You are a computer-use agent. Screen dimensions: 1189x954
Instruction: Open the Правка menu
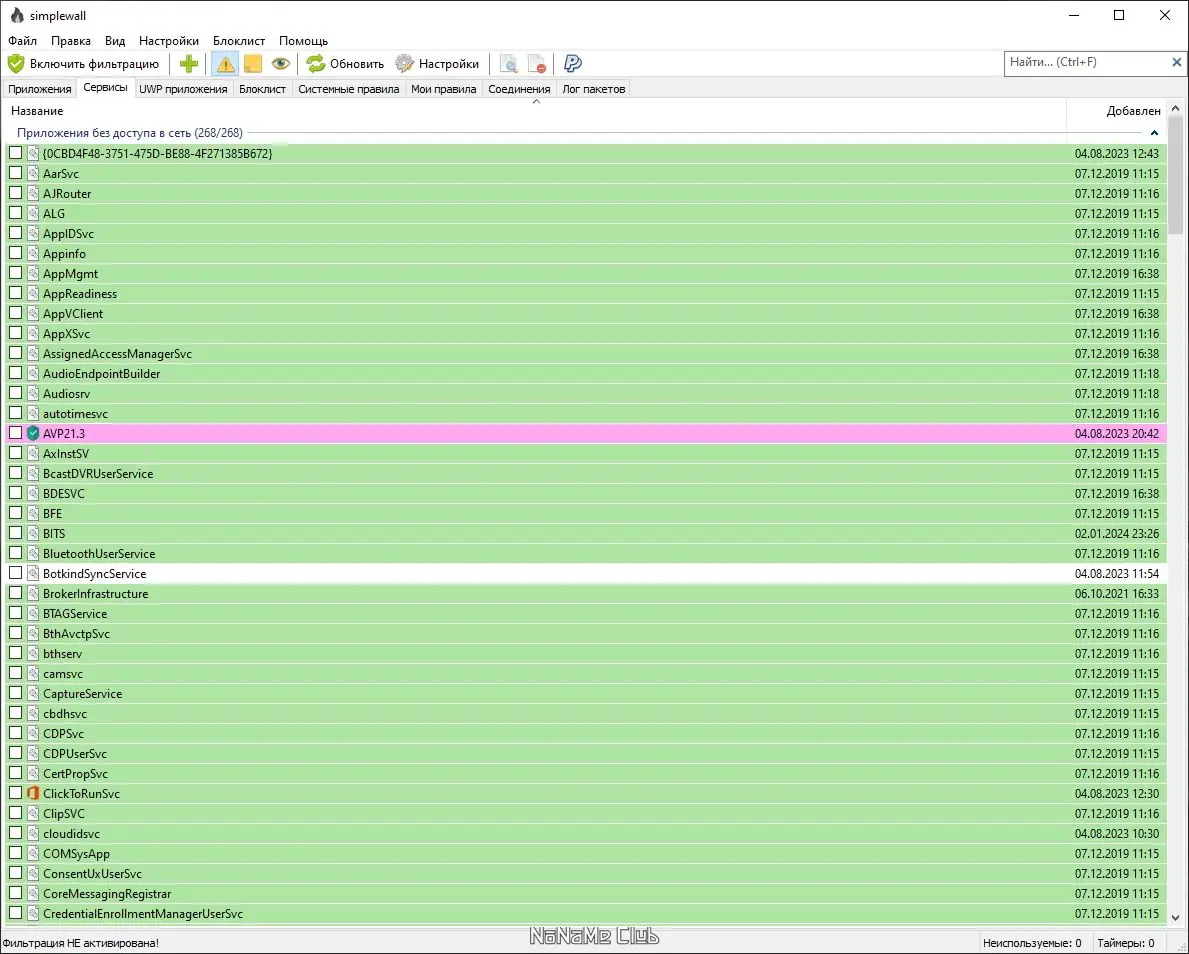coord(71,41)
